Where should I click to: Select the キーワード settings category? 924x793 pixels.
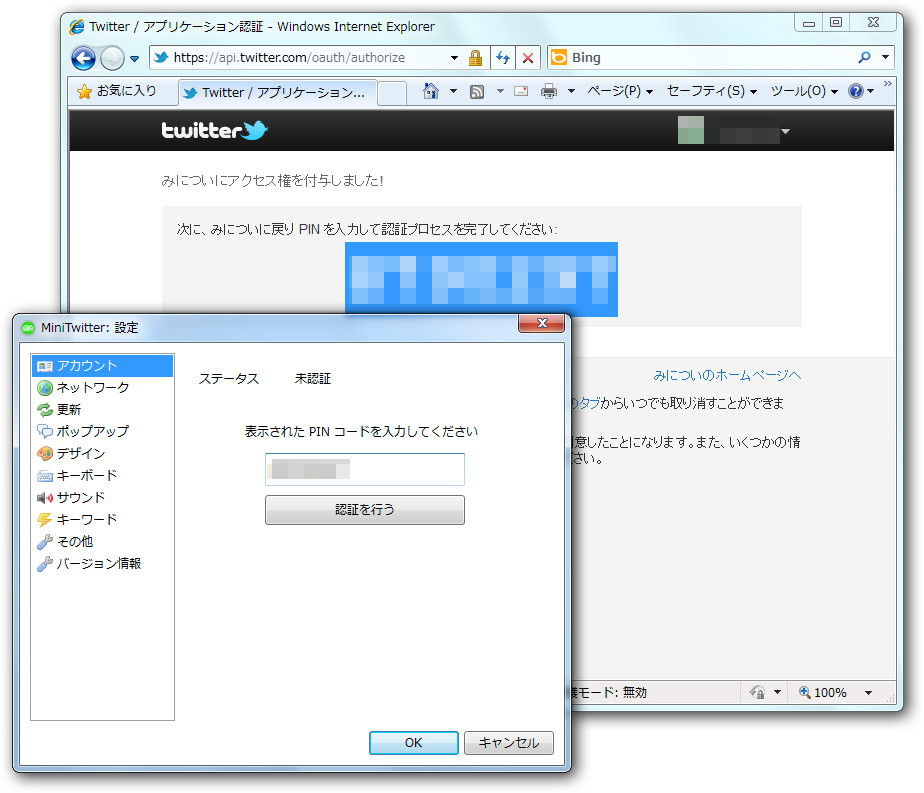(x=81, y=519)
